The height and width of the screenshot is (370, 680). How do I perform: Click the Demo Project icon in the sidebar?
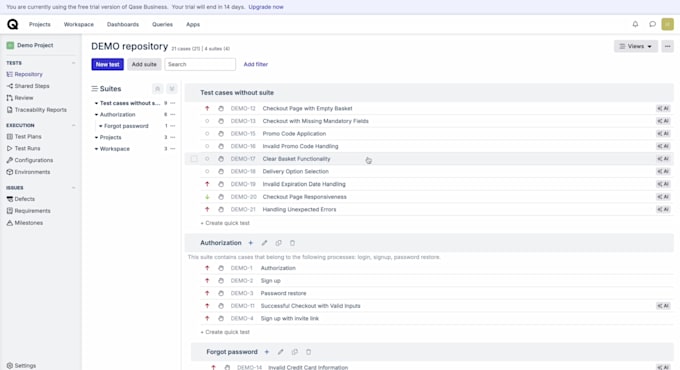[10, 45]
